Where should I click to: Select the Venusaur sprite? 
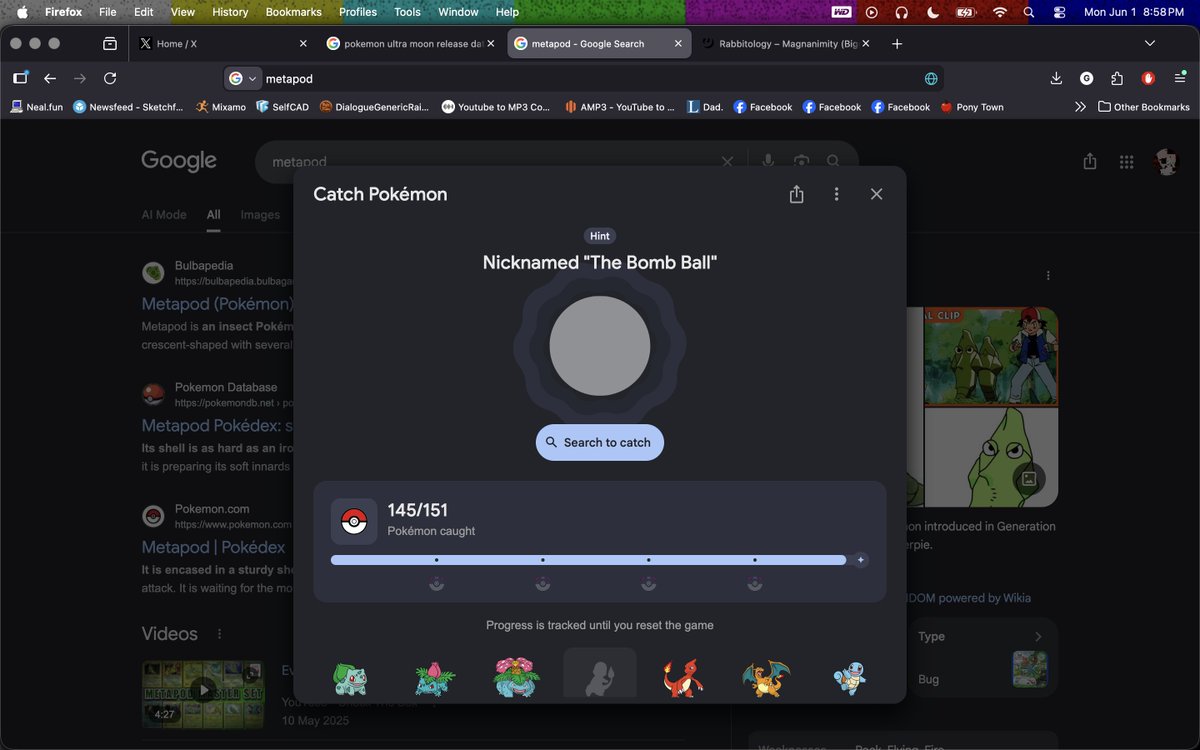click(x=517, y=677)
